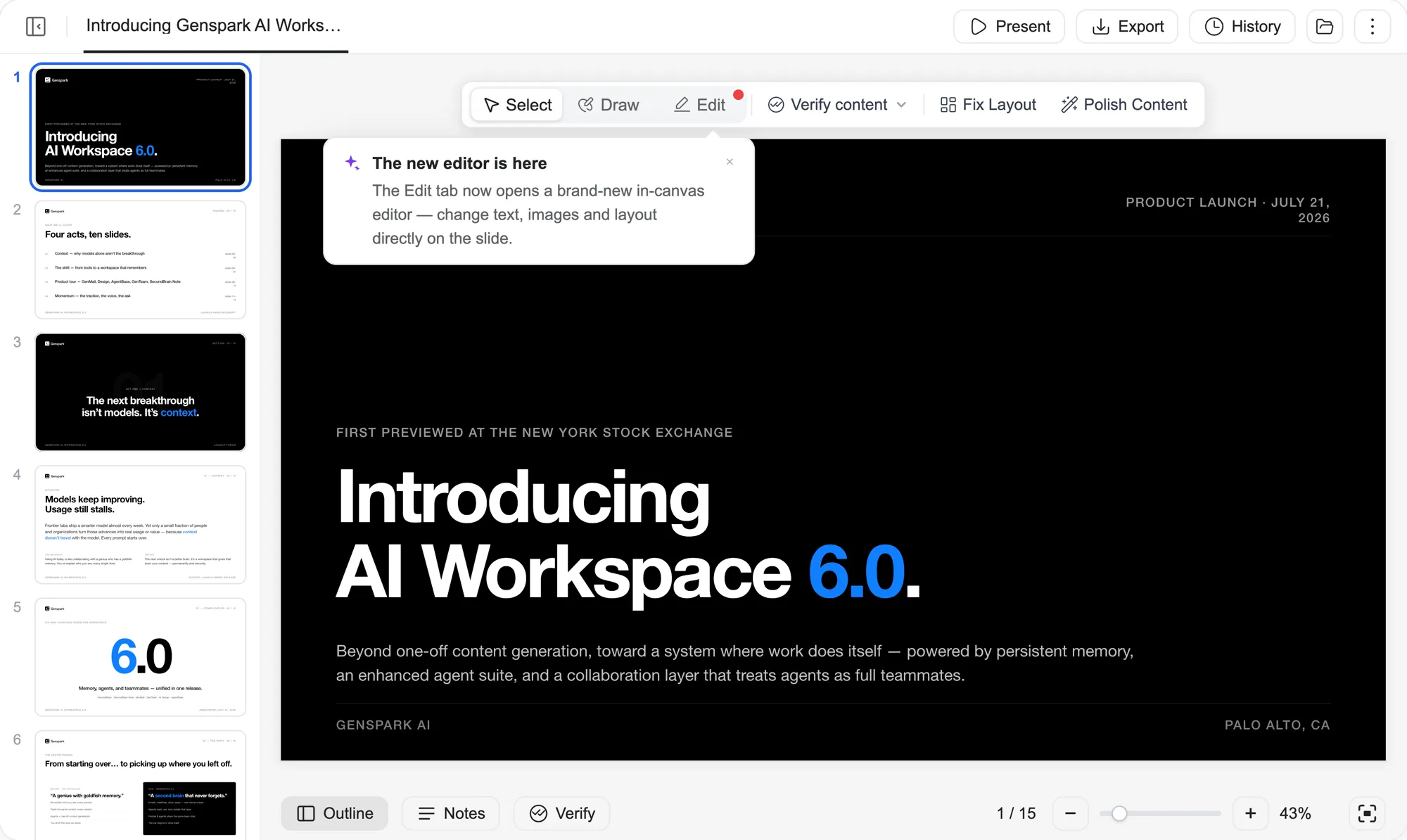This screenshot has height=840, width=1407.
Task: Run Fix Layout on the slide
Action: coord(988,105)
